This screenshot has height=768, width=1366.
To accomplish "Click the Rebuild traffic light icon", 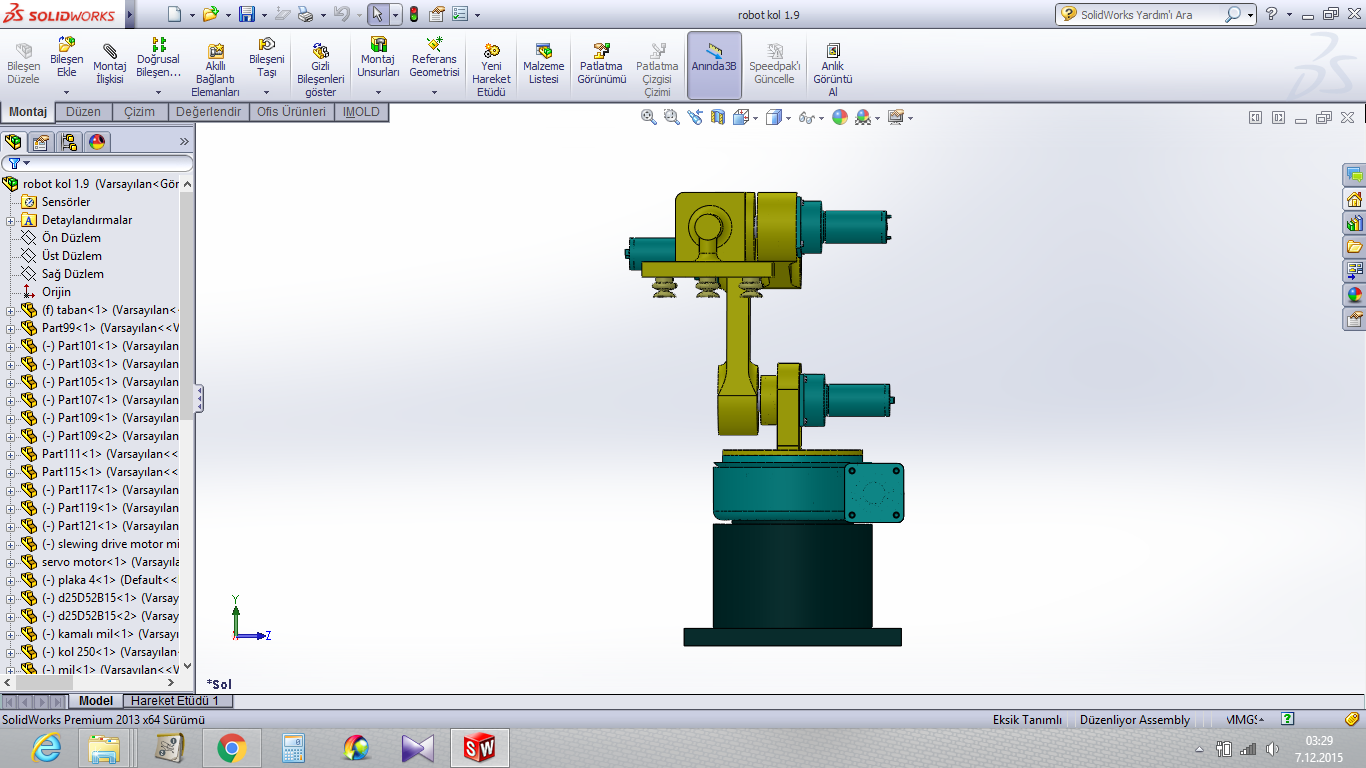I will point(413,14).
